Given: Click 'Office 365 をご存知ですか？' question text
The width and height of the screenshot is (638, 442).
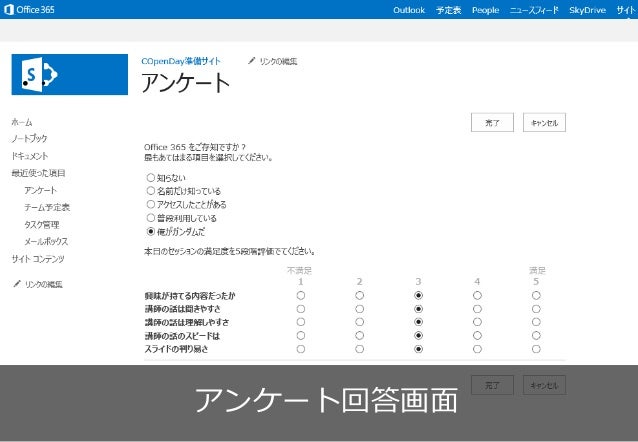Looking at the screenshot, I should coord(195,147).
